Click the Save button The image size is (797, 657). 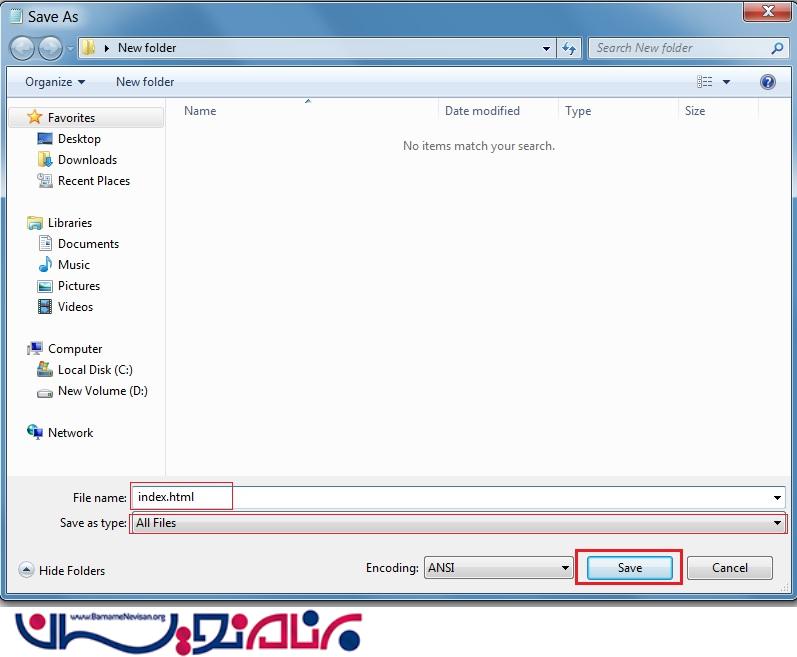point(630,568)
